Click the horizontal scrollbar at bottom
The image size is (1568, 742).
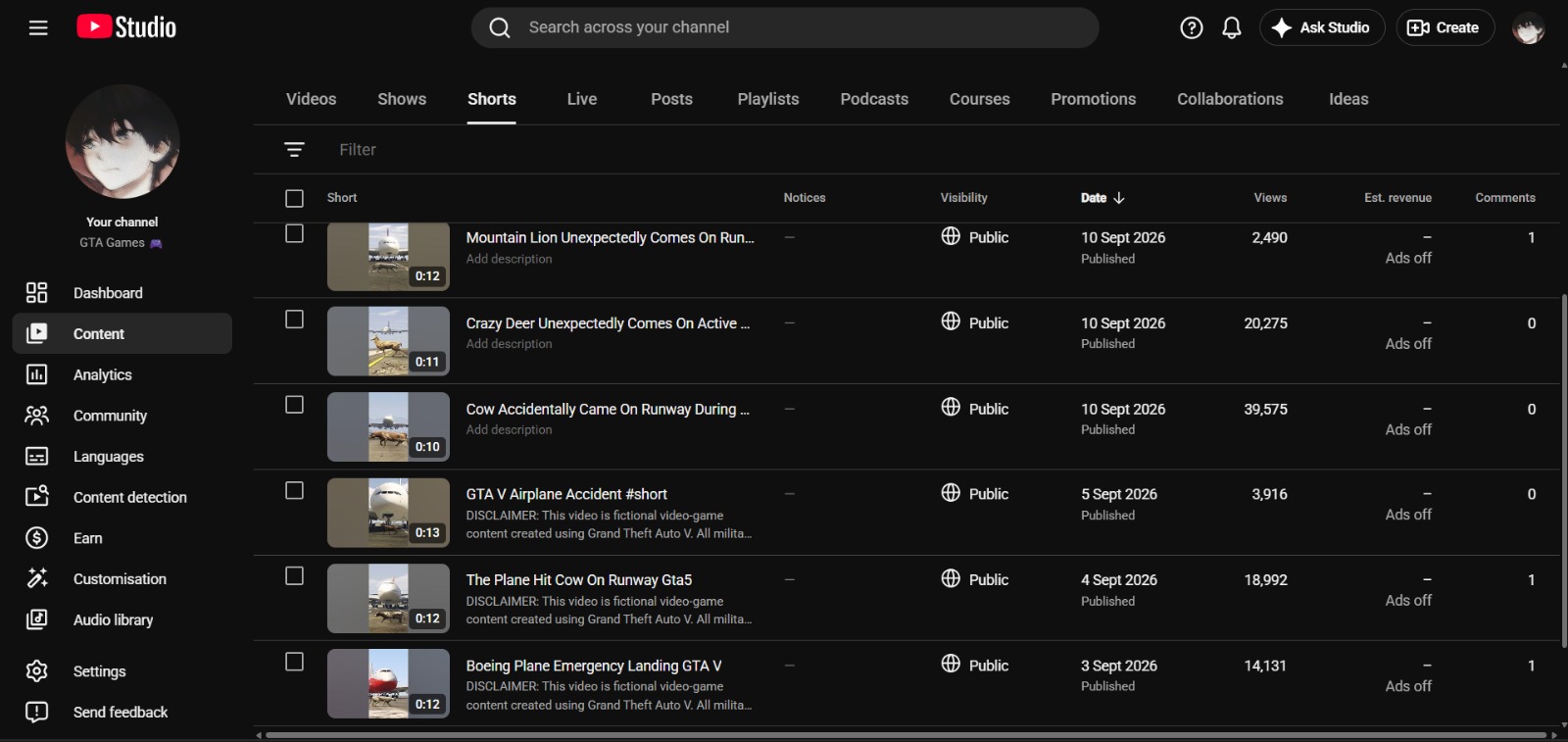pyautogui.click(x=906, y=734)
